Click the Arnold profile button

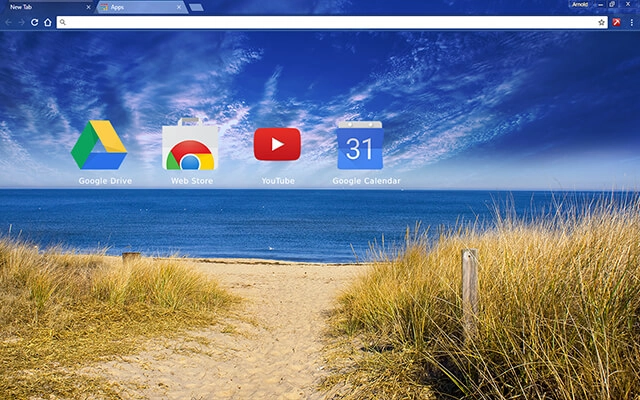click(580, 4)
